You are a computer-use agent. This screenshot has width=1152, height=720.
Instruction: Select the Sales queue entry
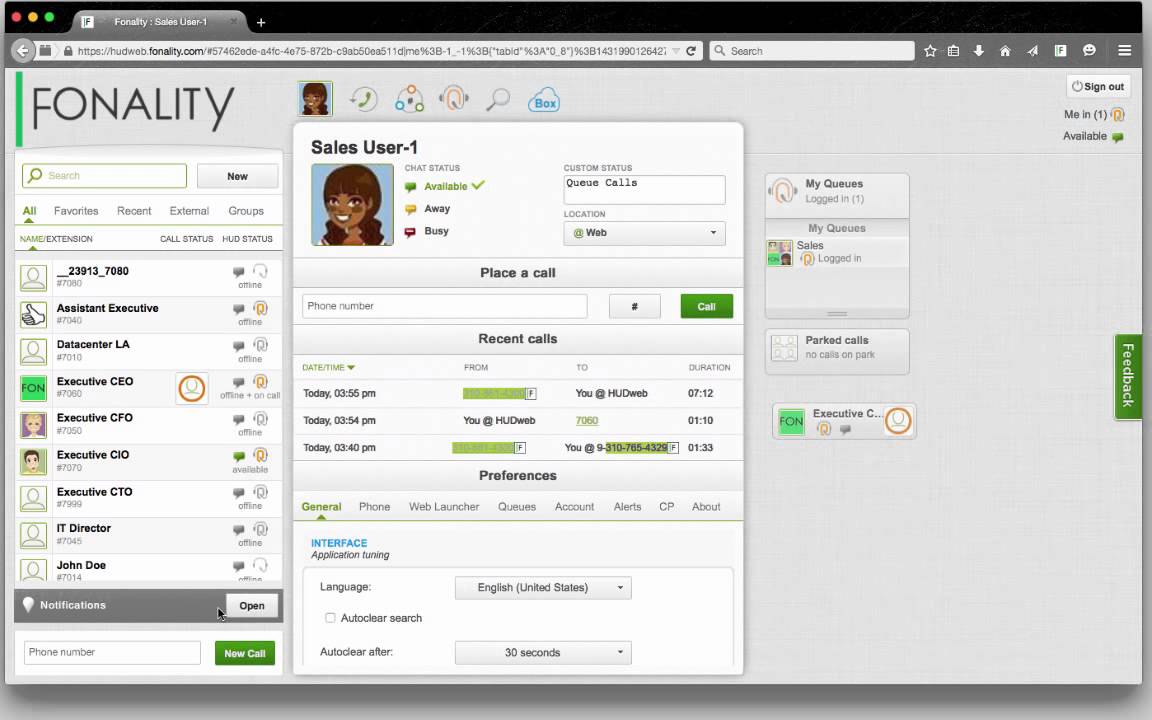pos(837,252)
